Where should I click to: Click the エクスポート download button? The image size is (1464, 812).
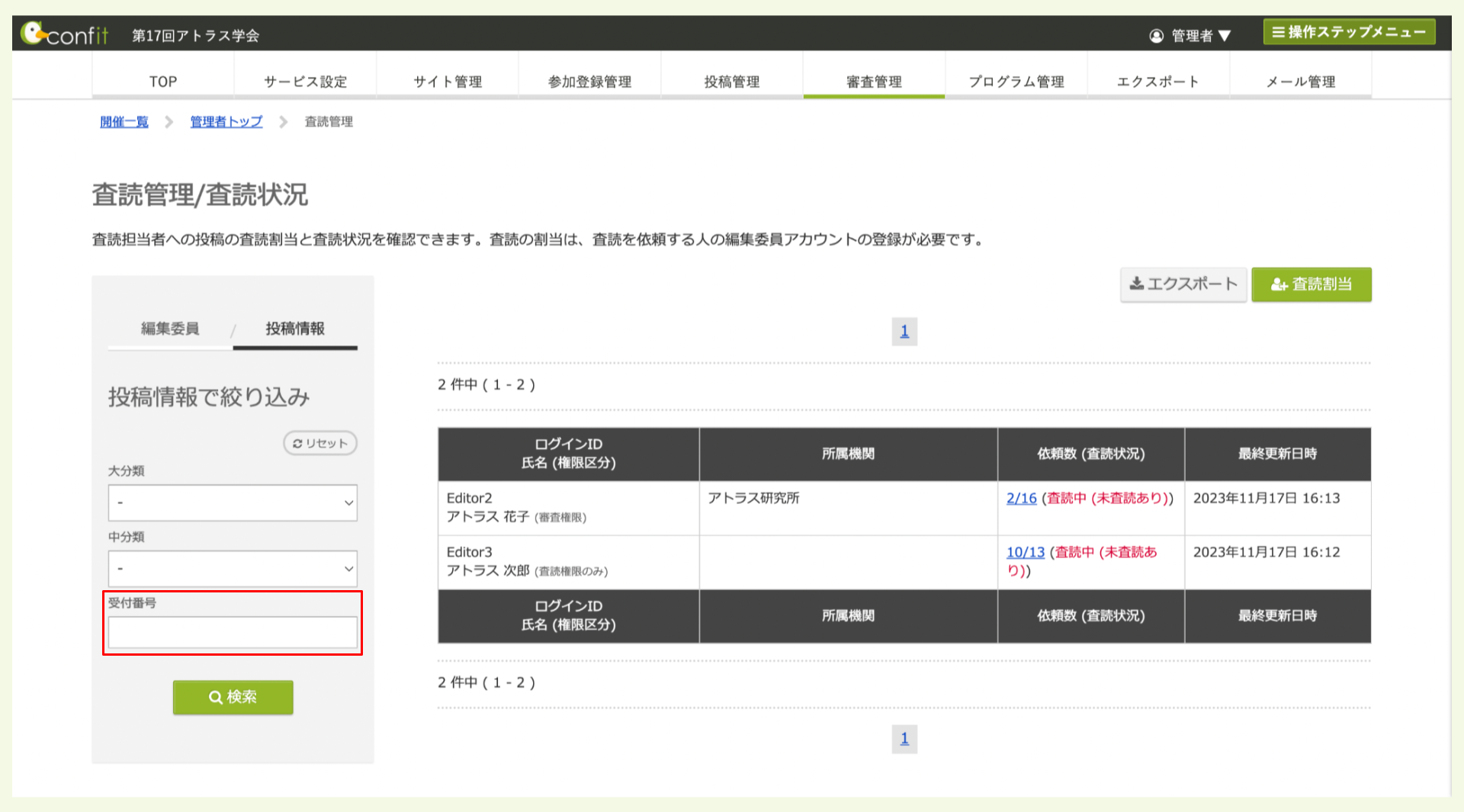click(x=1183, y=284)
